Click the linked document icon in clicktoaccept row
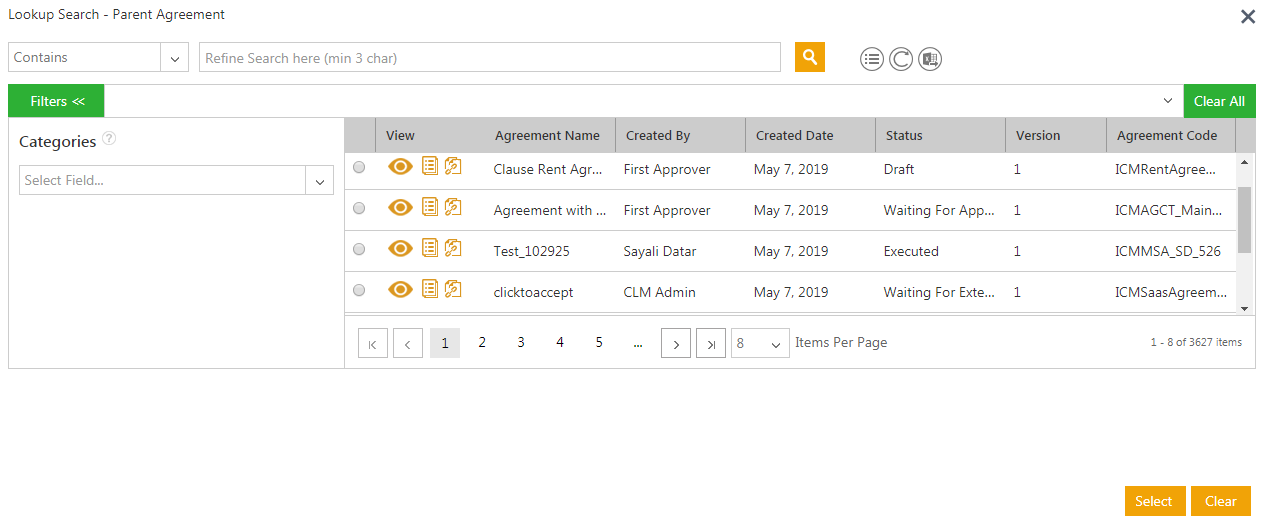The image size is (1268, 525). (x=453, y=289)
